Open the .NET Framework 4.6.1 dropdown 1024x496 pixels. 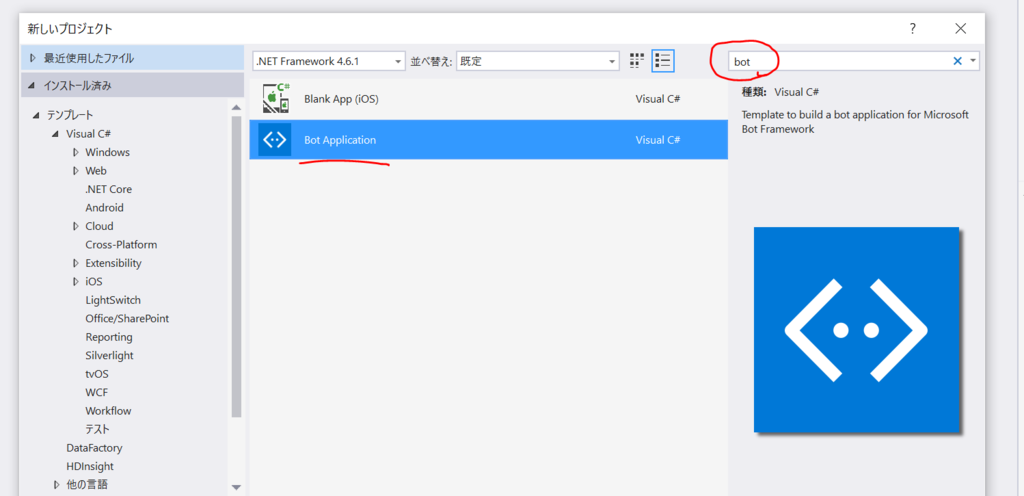point(328,61)
